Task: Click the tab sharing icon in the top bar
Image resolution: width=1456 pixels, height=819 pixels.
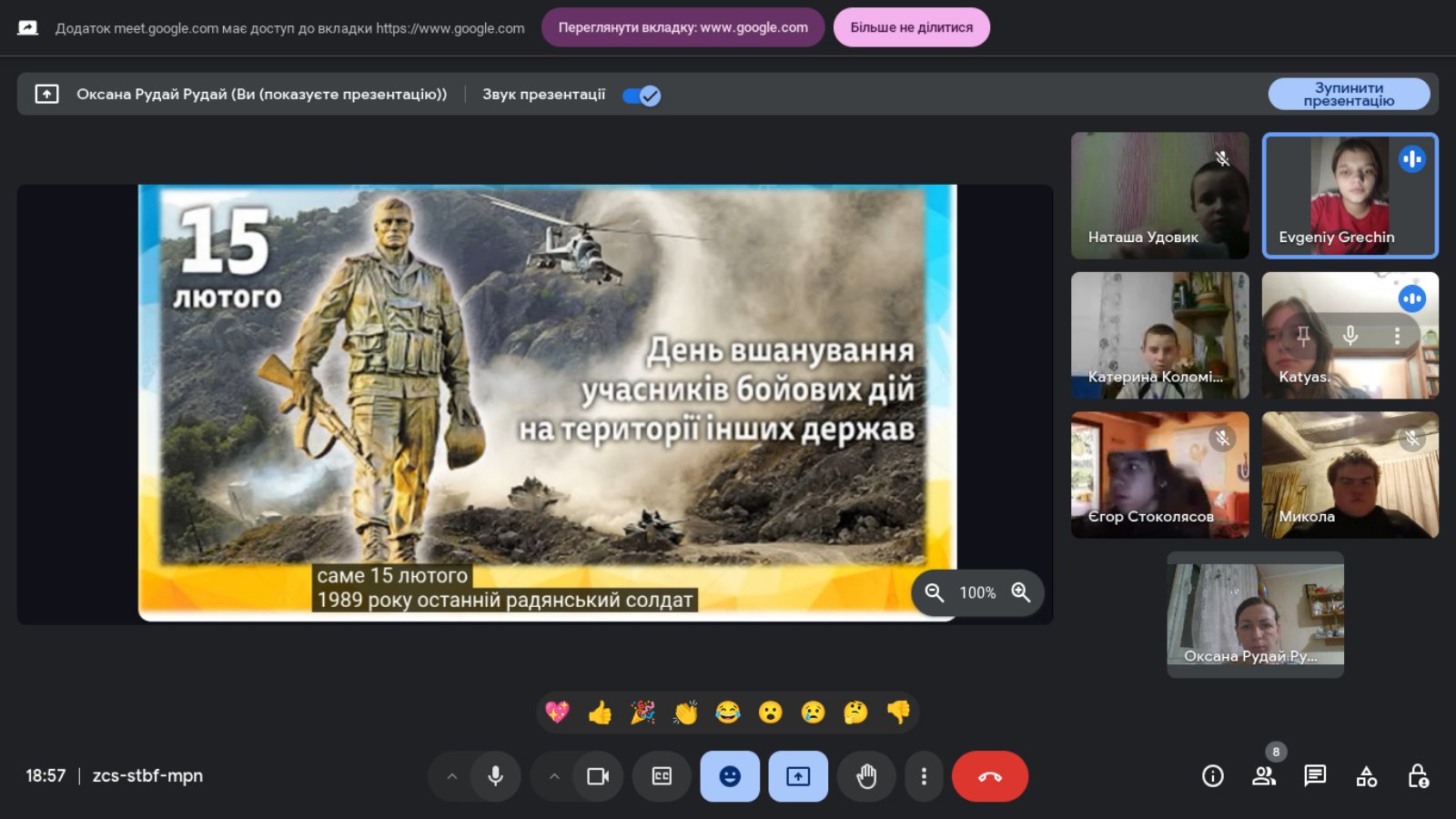Action: [28, 27]
